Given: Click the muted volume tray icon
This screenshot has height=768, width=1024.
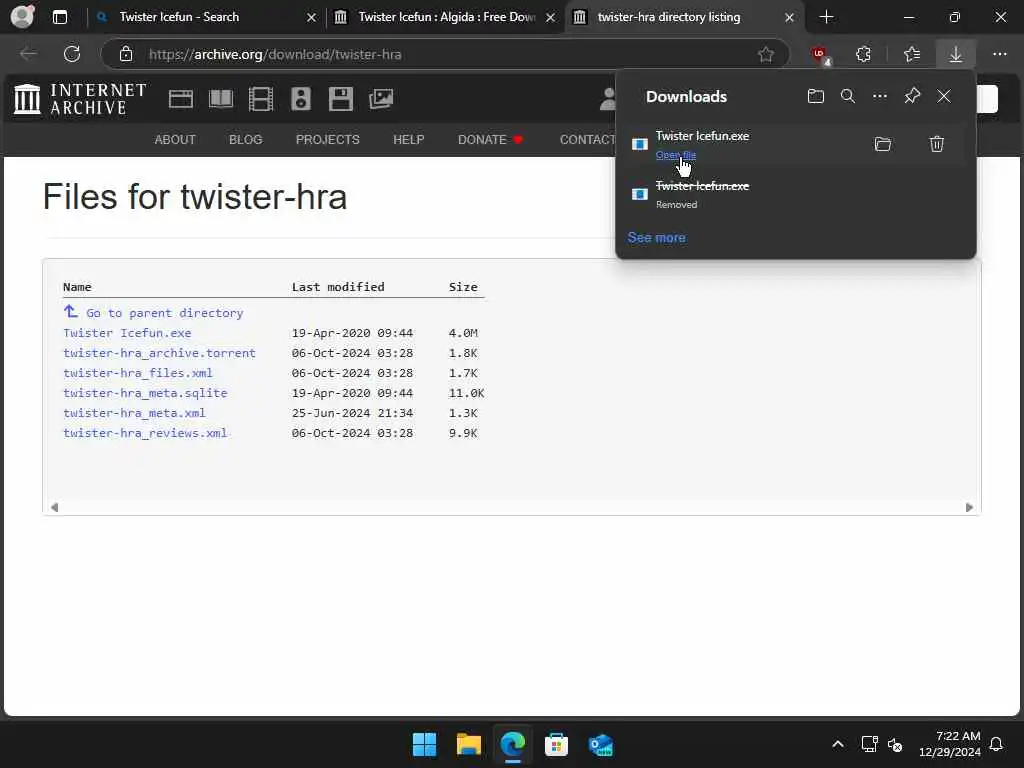Looking at the screenshot, I should 895,744.
